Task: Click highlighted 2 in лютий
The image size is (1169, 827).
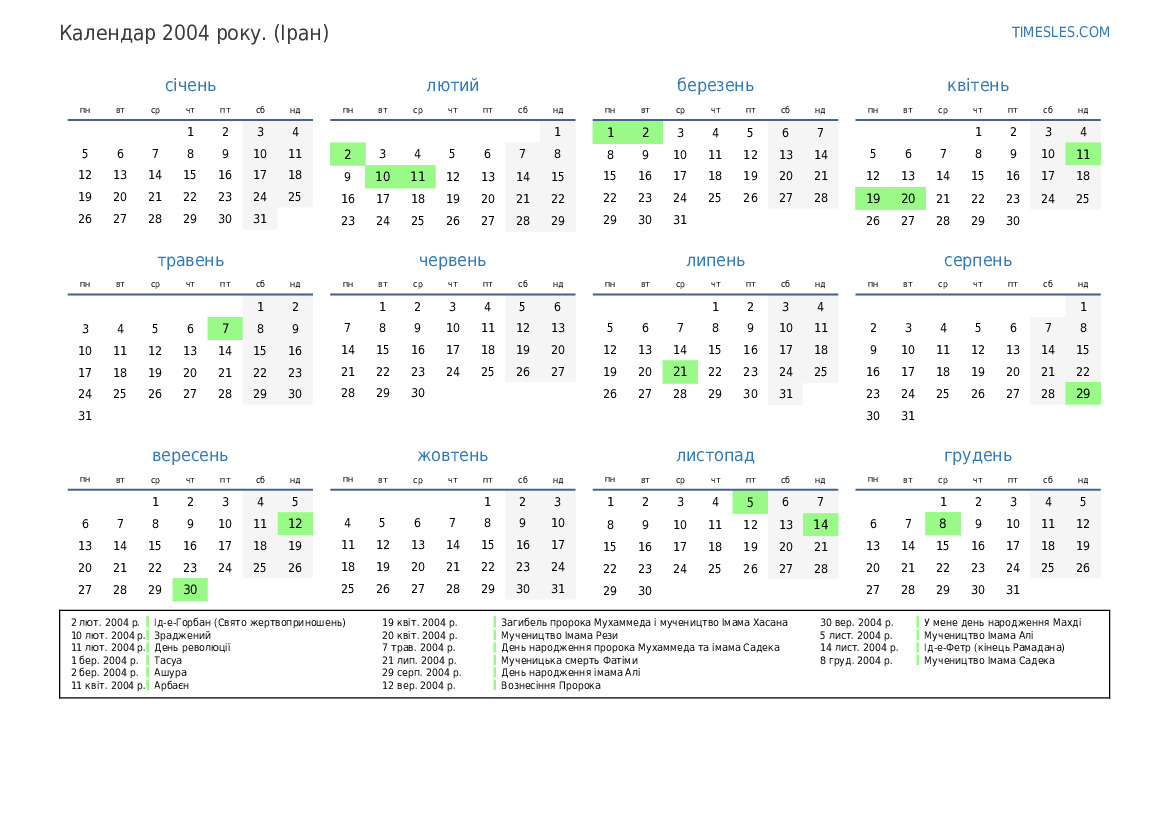Action: pyautogui.click(x=347, y=154)
